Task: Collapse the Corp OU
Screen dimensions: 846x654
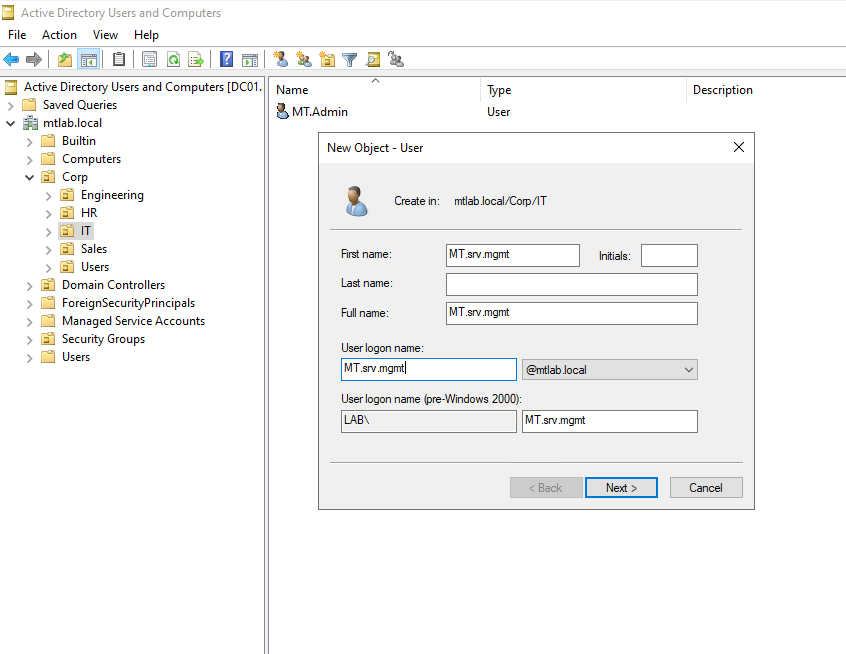Action: [30, 177]
